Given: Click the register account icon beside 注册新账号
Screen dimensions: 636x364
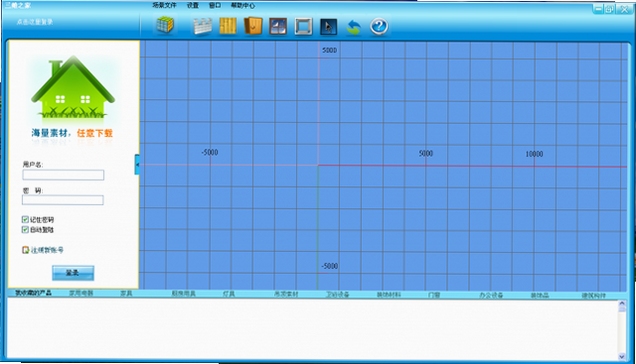Looking at the screenshot, I should pyautogui.click(x=26, y=250).
